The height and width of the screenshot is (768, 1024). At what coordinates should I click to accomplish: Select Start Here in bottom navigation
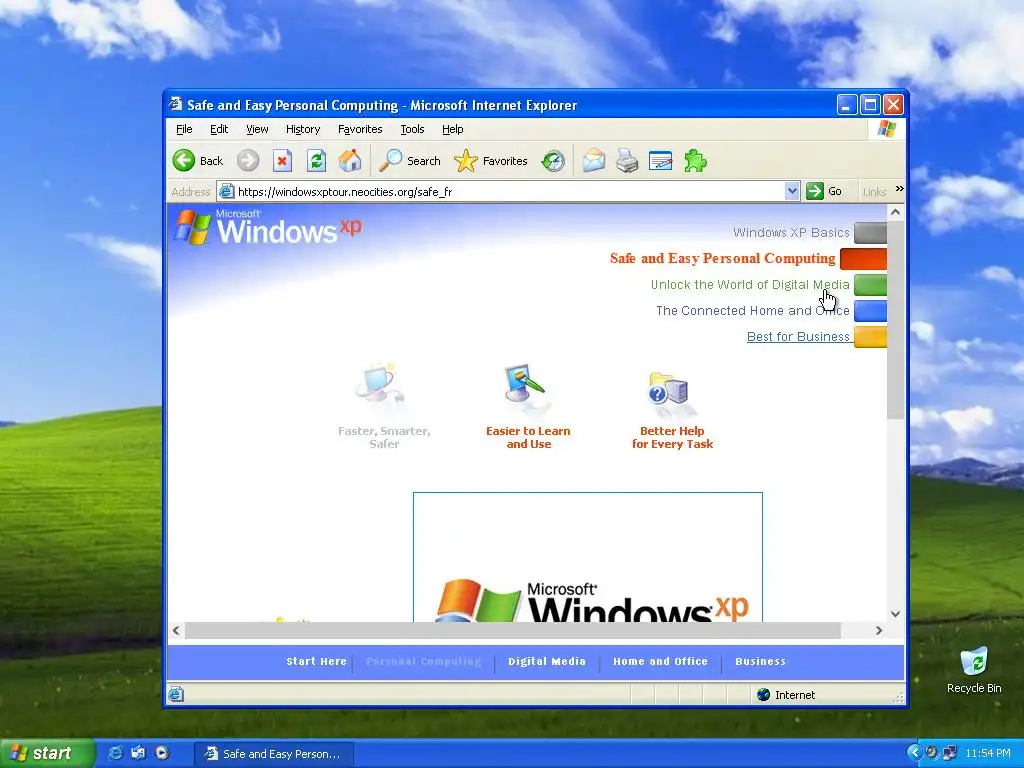[x=316, y=661]
